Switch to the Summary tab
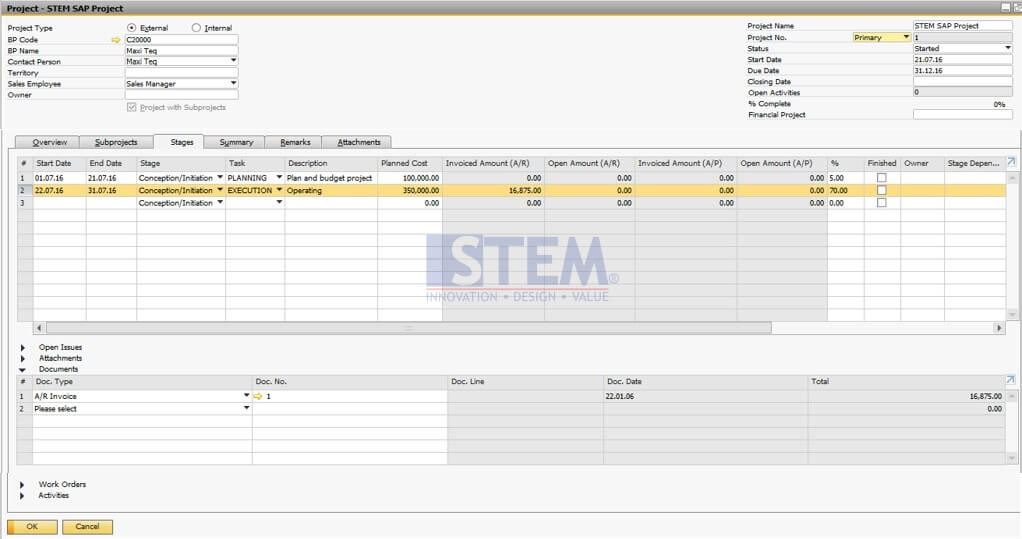 [235, 142]
